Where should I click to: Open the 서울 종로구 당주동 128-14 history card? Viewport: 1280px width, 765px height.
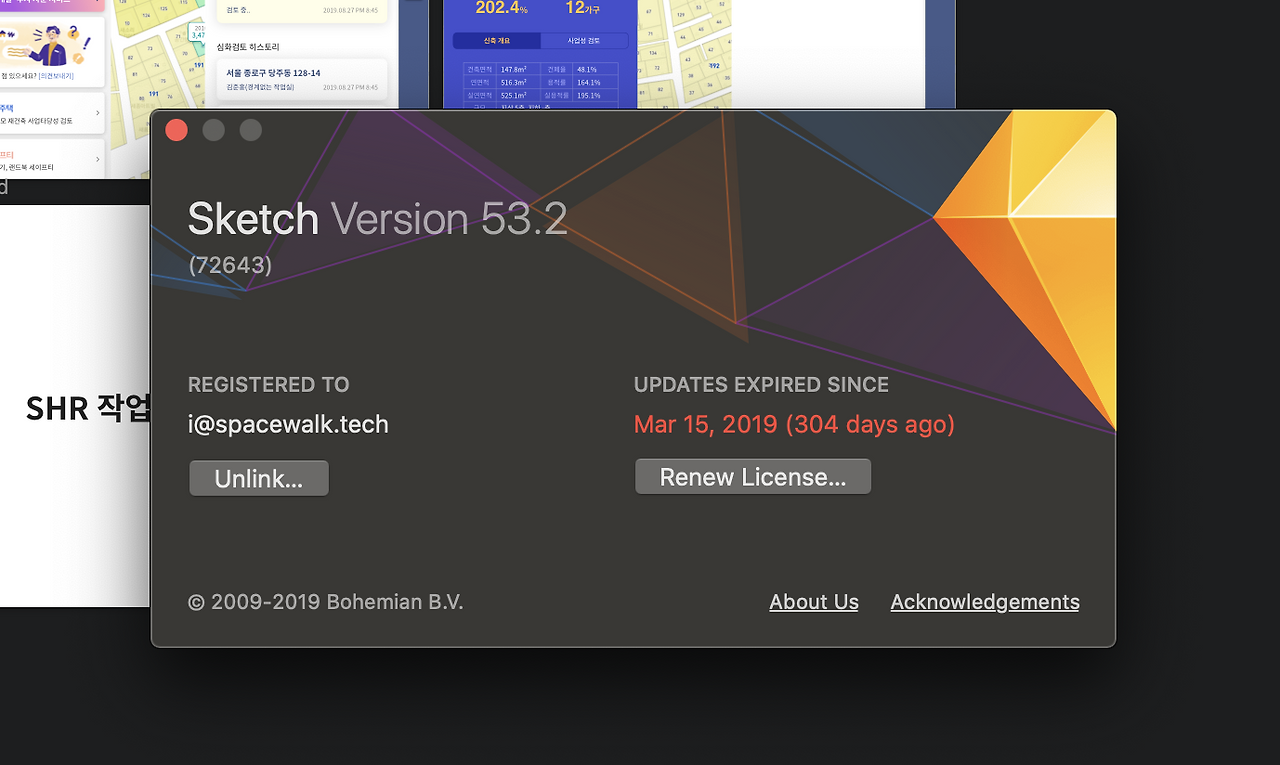click(302, 80)
